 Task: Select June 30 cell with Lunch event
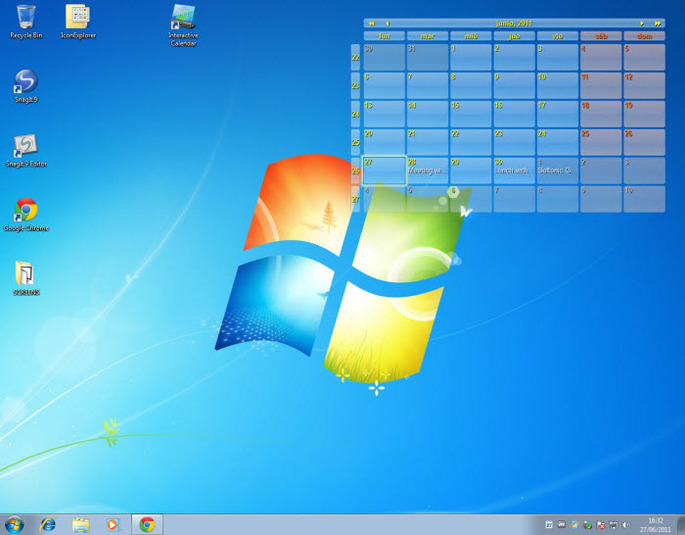[x=513, y=170]
